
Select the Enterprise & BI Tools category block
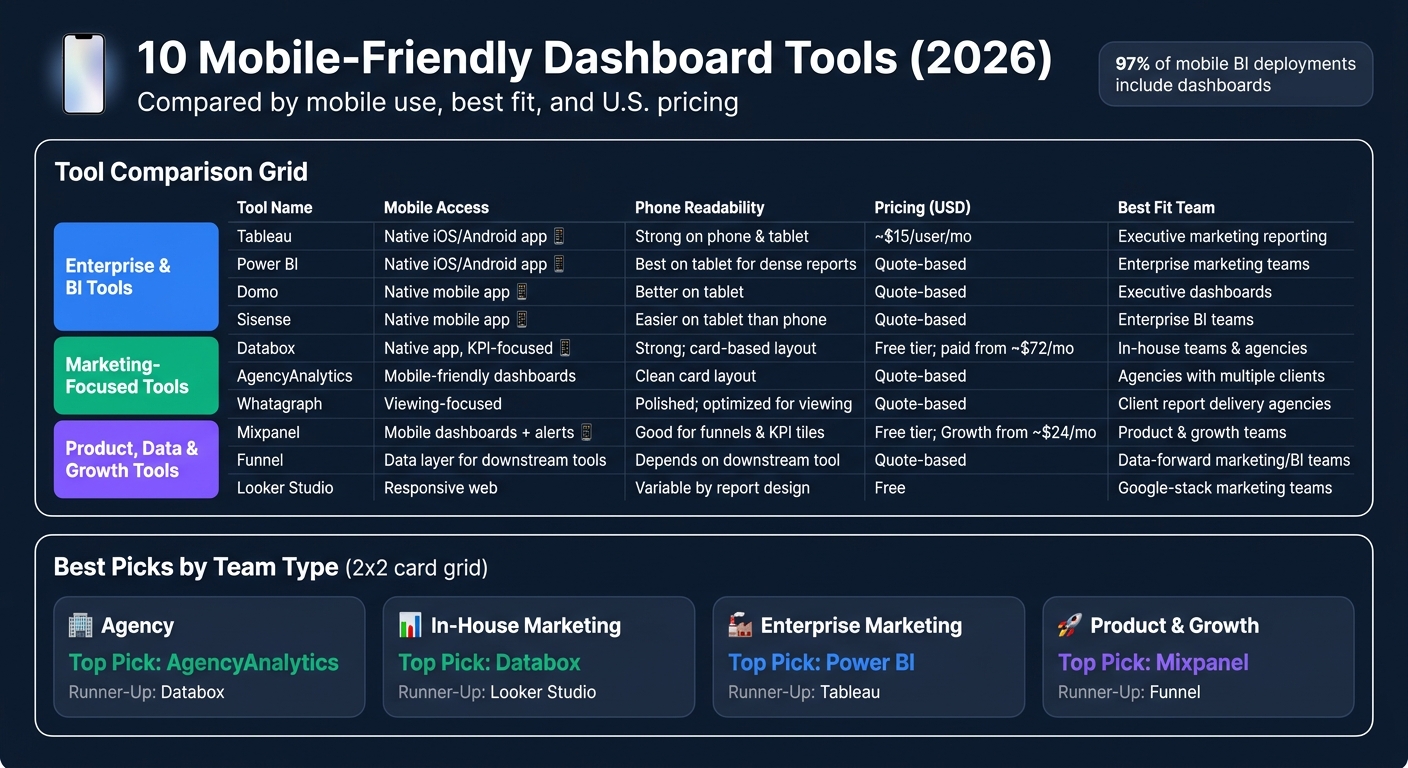[136, 277]
